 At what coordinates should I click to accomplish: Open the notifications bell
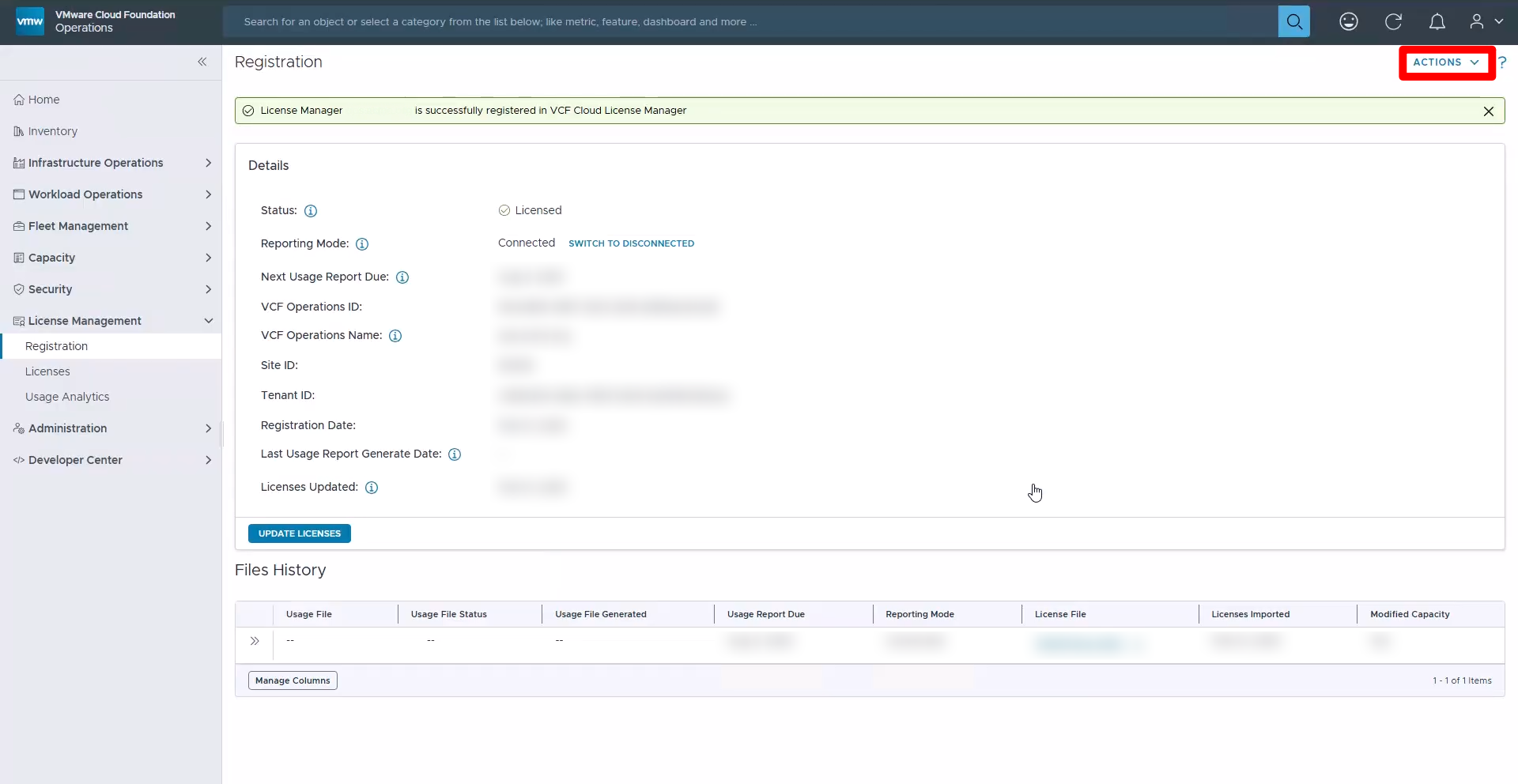(1437, 21)
